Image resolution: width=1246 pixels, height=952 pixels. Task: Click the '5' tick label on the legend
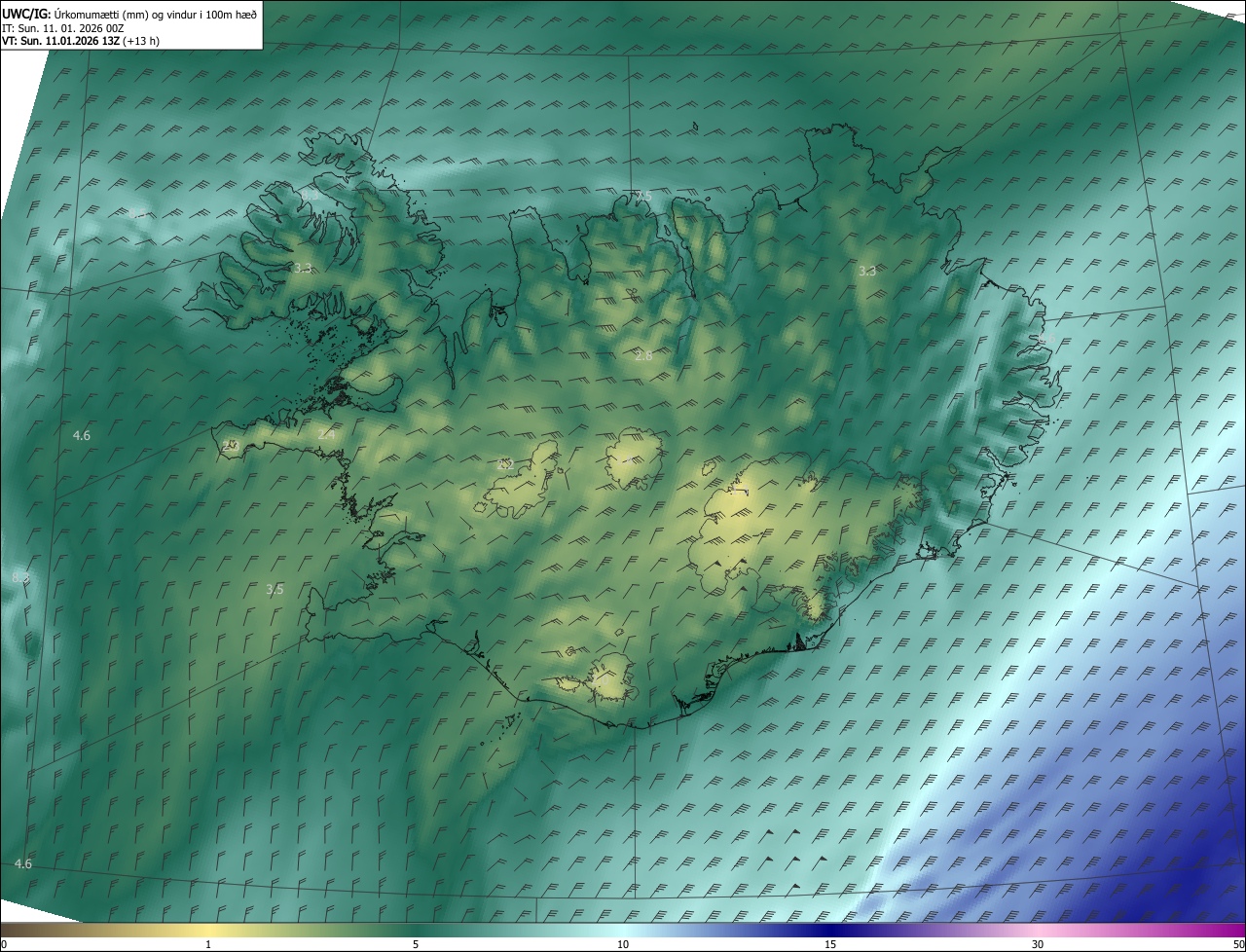(416, 945)
